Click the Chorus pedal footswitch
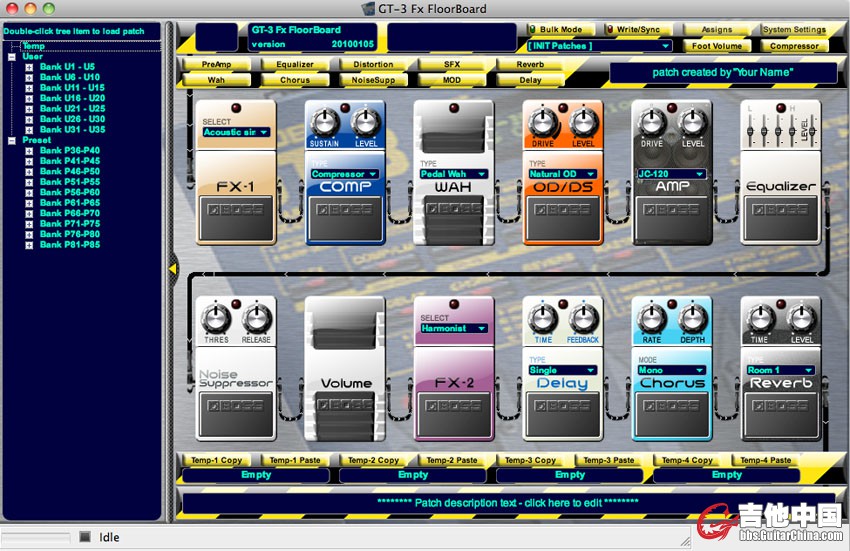 672,414
